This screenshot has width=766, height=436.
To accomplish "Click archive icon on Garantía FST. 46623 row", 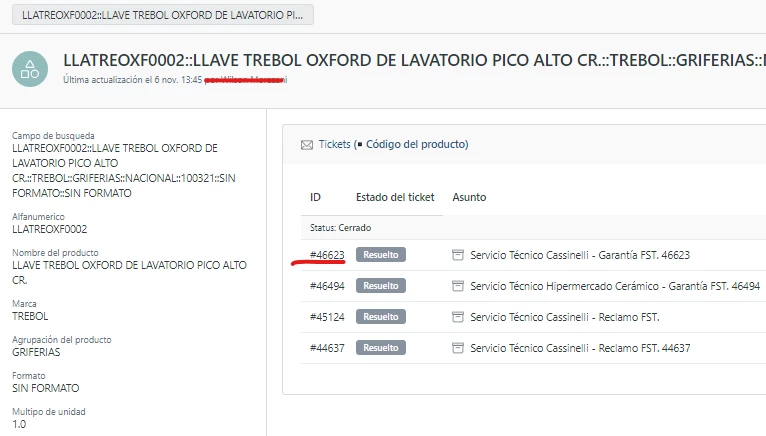I will (458, 255).
